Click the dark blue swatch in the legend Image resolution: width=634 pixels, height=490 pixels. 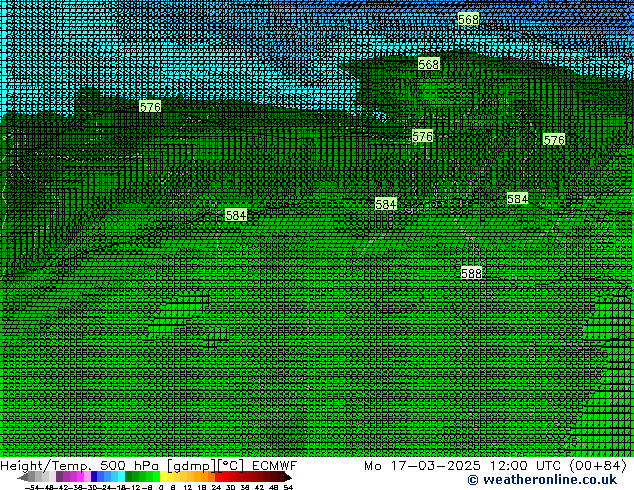94,476
